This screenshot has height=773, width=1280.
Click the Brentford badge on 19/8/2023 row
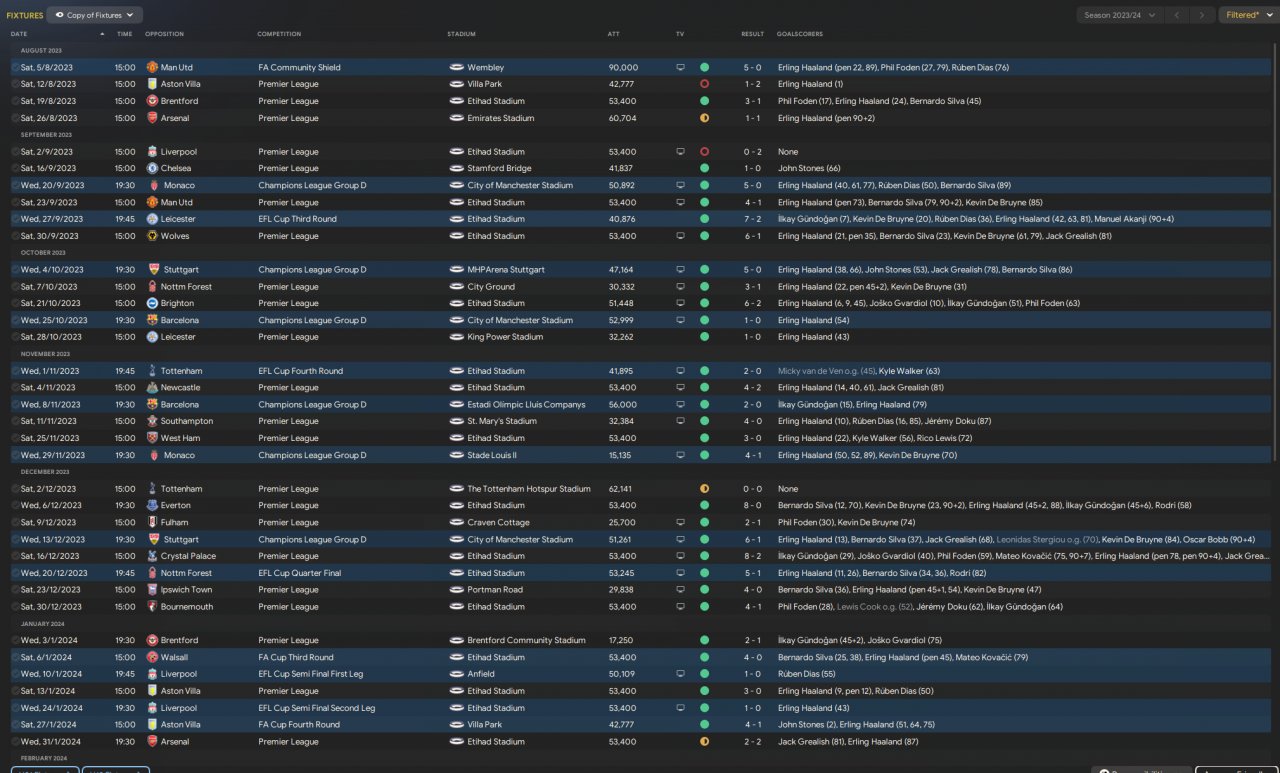click(152, 101)
